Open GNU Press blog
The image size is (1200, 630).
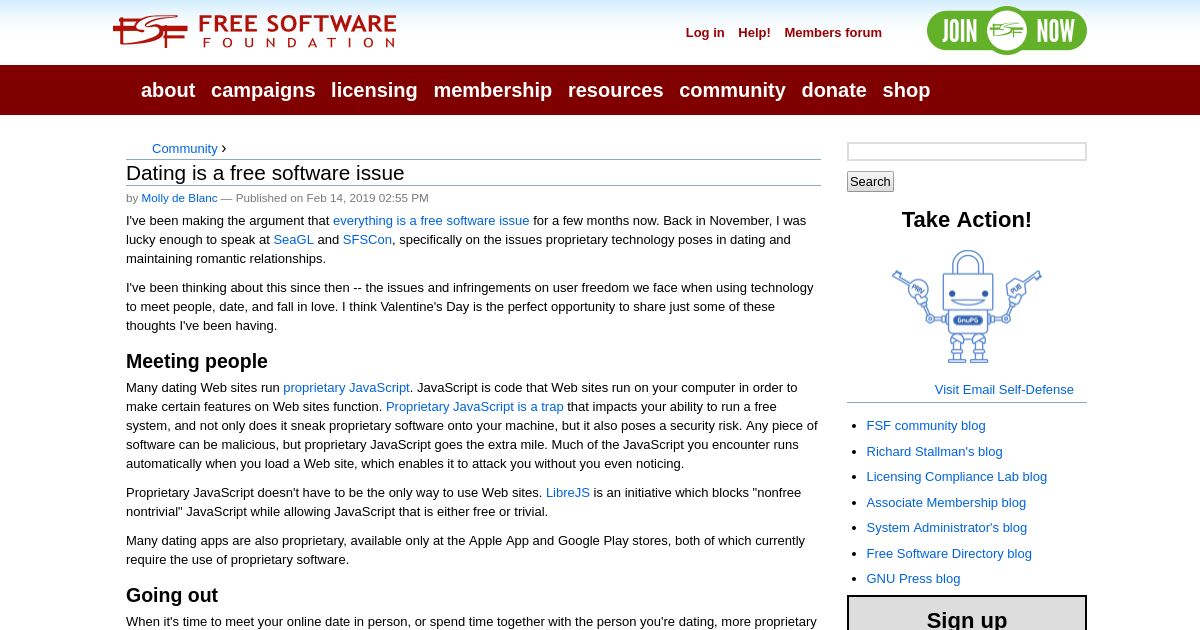913,579
